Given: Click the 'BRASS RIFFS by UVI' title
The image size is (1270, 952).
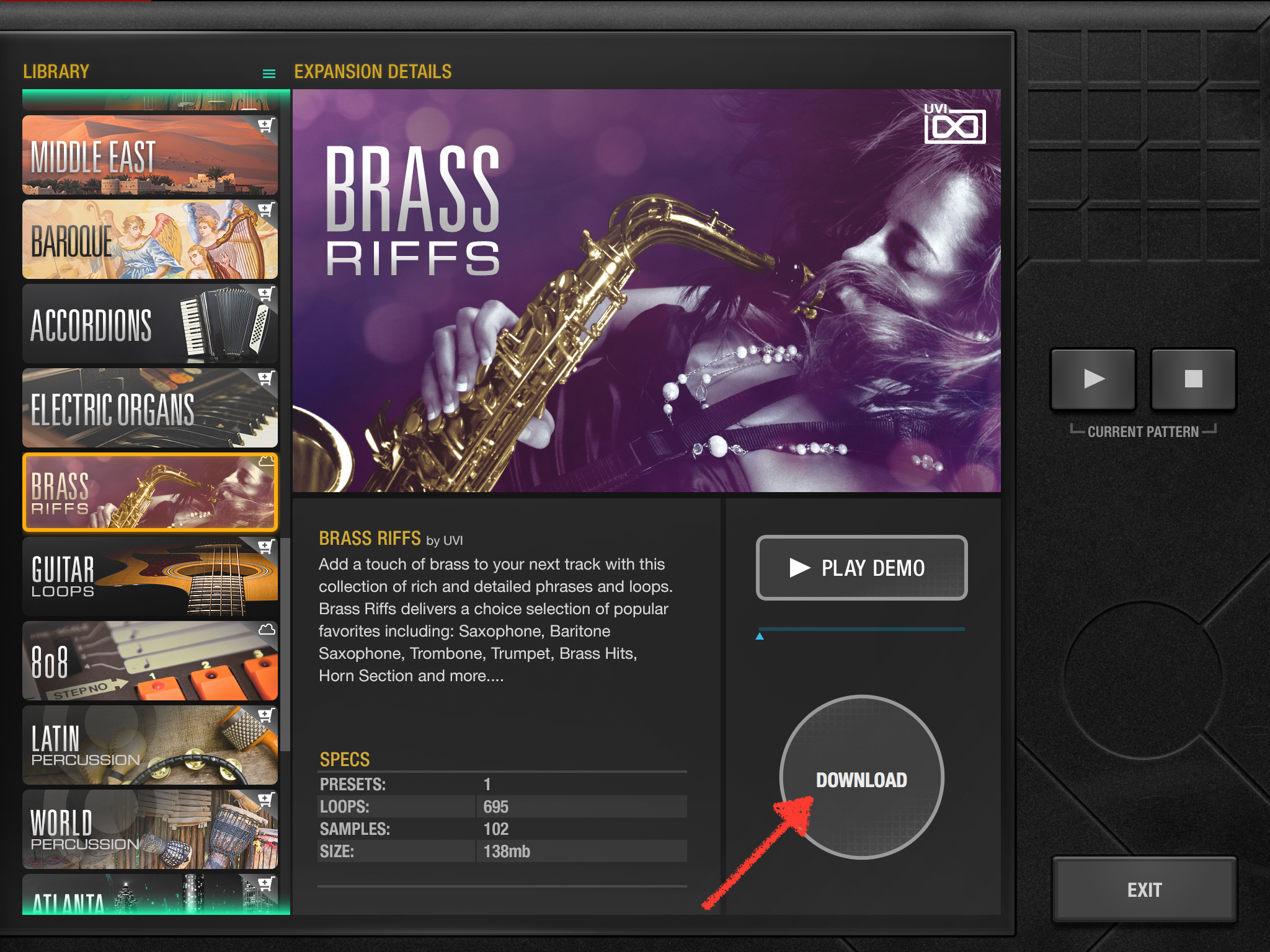Looking at the screenshot, I should [391, 539].
